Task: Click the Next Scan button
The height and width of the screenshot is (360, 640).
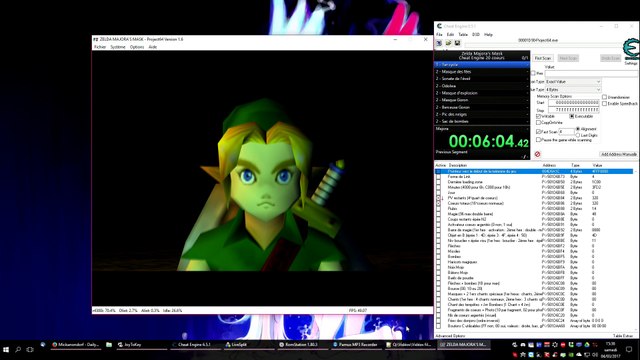Action: click(568, 58)
